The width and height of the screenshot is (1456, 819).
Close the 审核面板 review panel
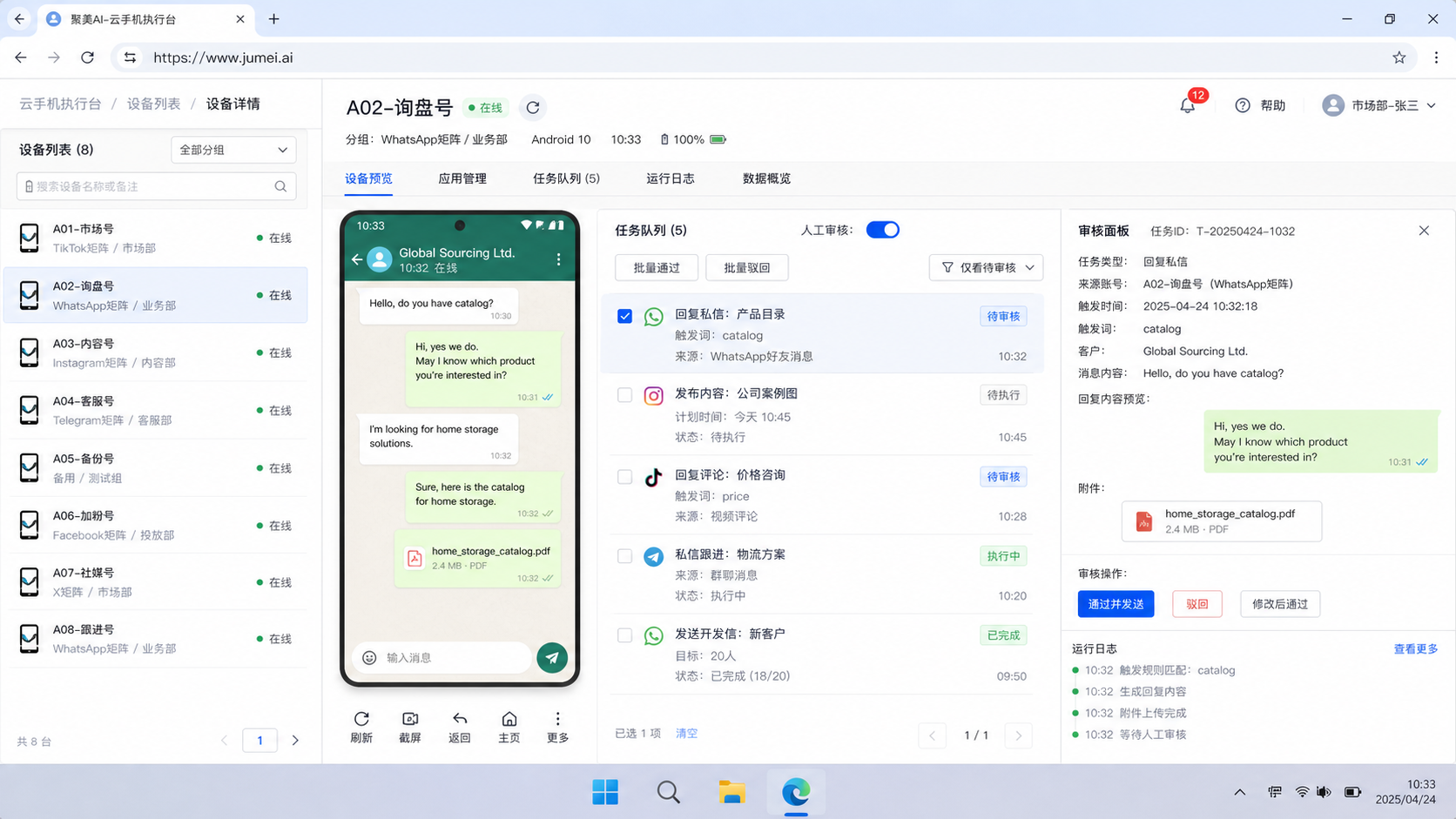pyautogui.click(x=1424, y=231)
